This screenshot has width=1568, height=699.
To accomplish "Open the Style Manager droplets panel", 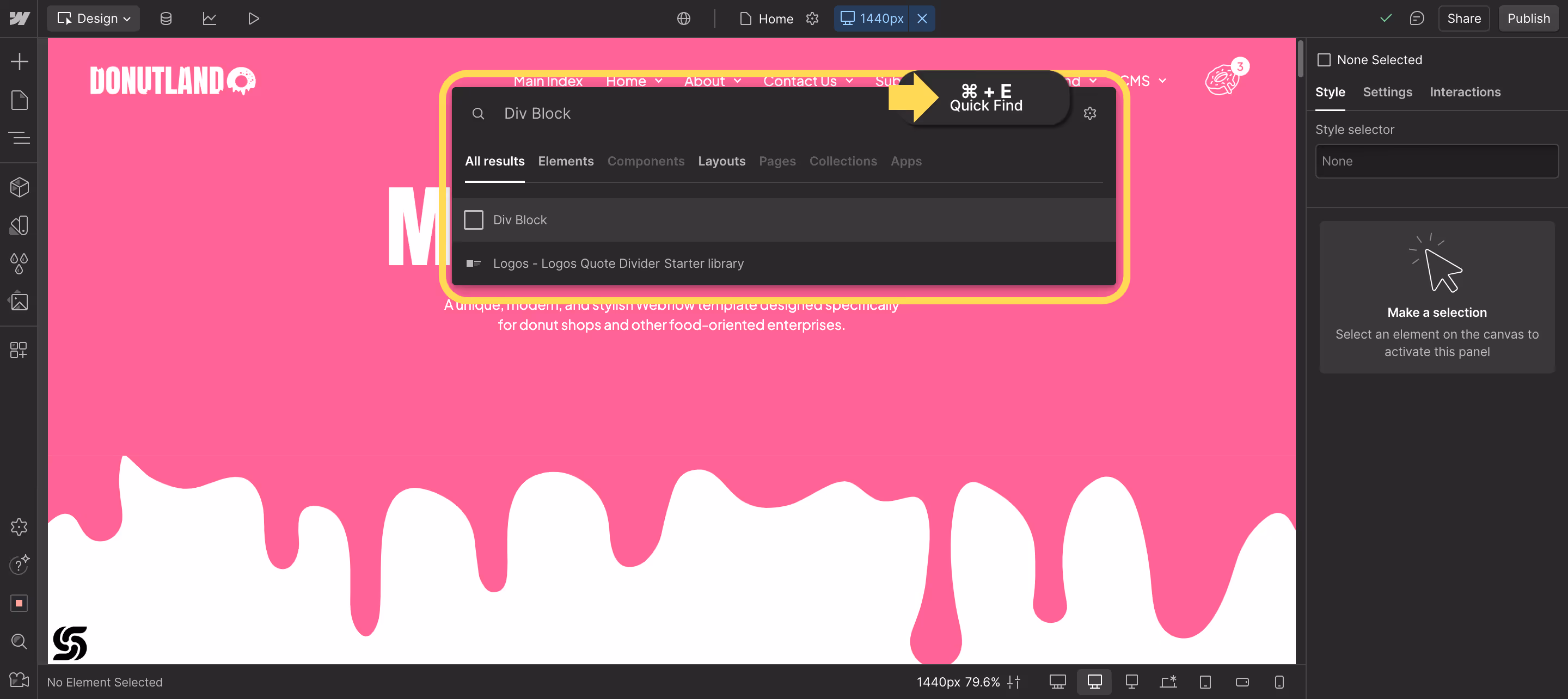I will (19, 263).
